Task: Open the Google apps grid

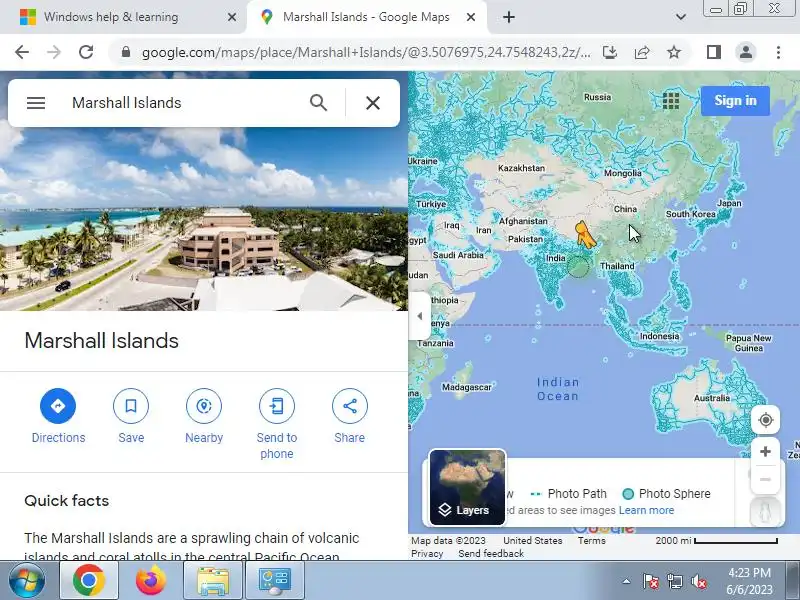Action: (x=671, y=101)
